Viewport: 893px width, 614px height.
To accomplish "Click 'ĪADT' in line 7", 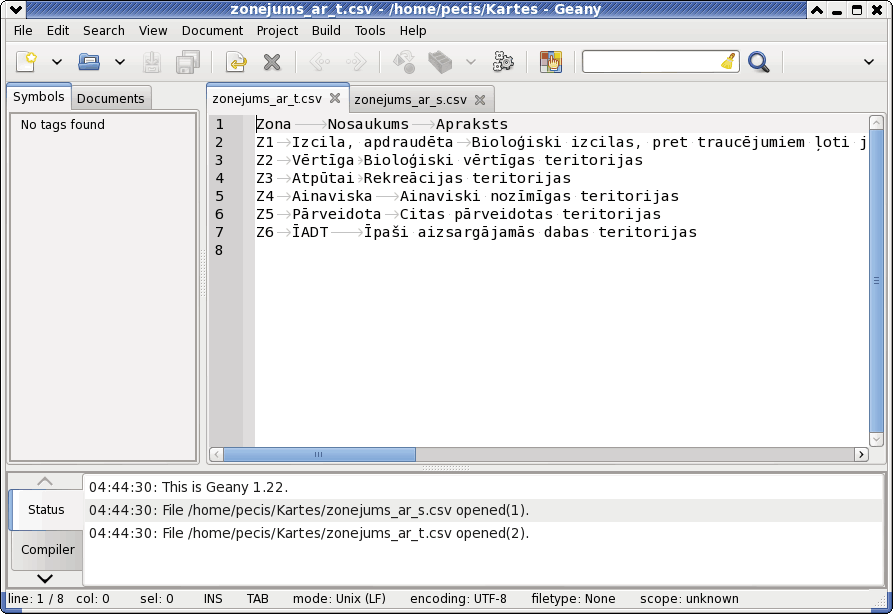I will point(310,232).
